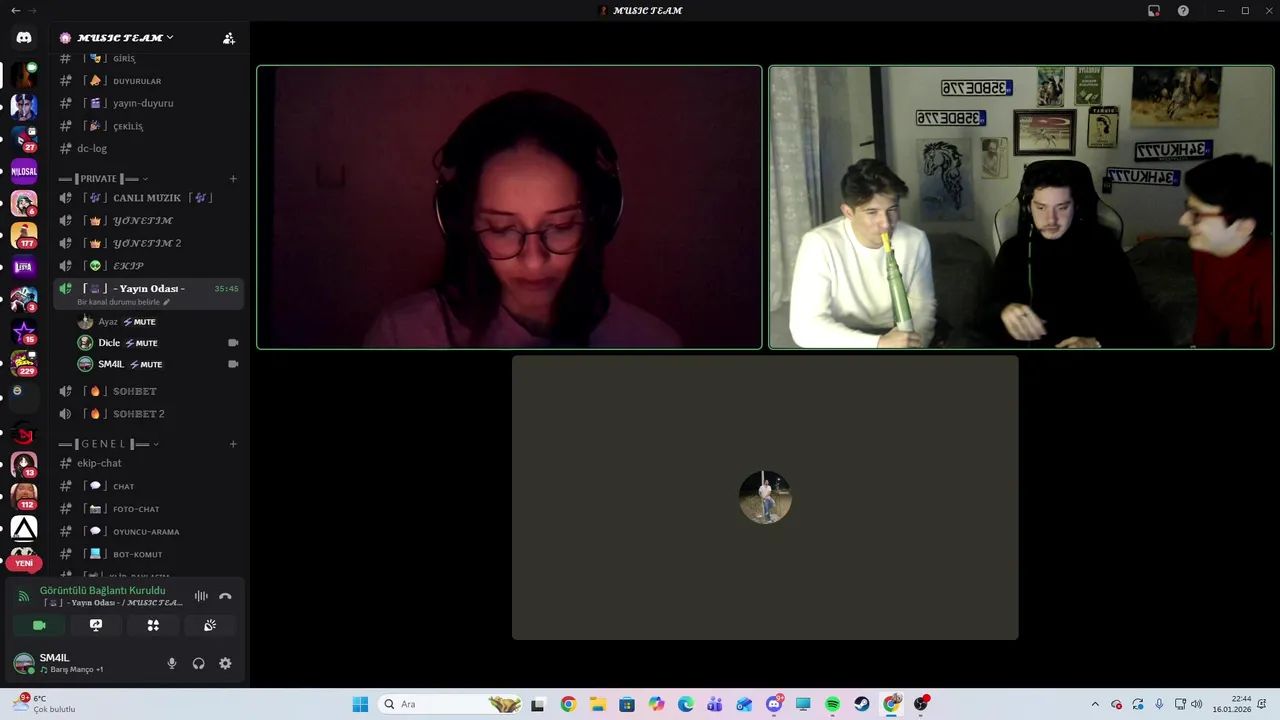Open Discord inbox icon in title bar

click(1154, 11)
